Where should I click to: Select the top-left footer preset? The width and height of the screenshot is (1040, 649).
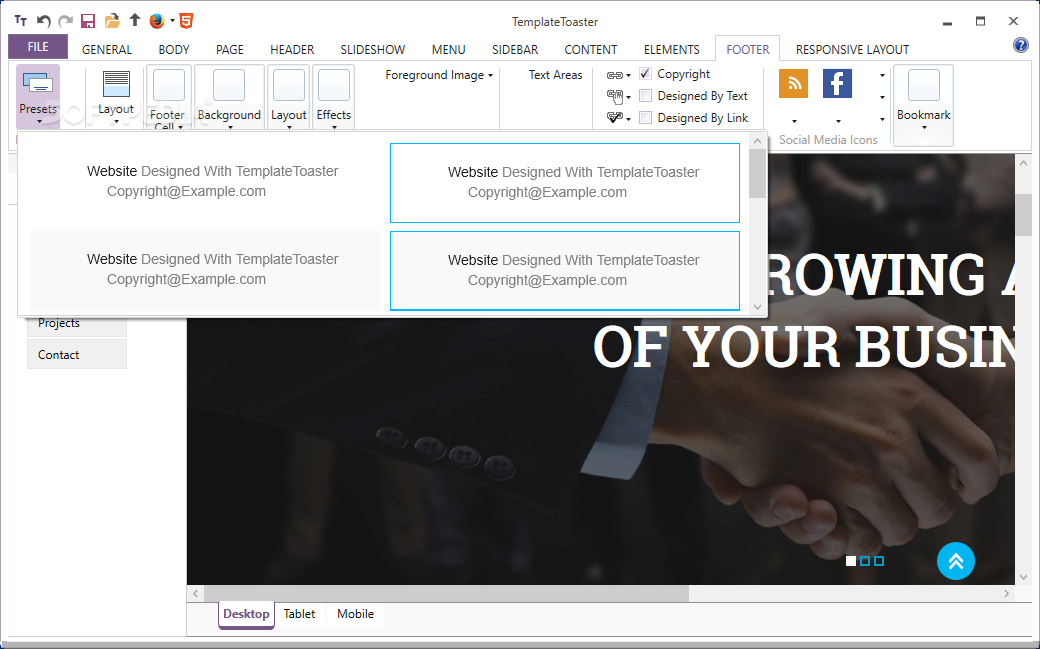point(205,182)
